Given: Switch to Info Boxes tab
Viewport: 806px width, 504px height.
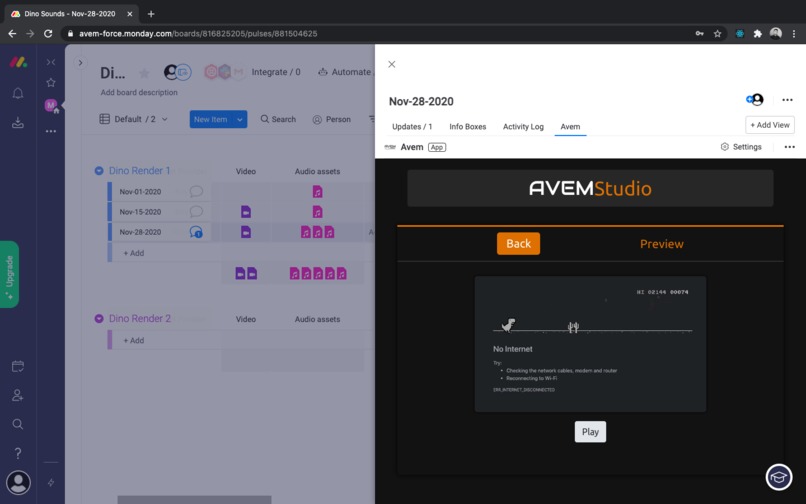Looking at the screenshot, I should click(467, 127).
